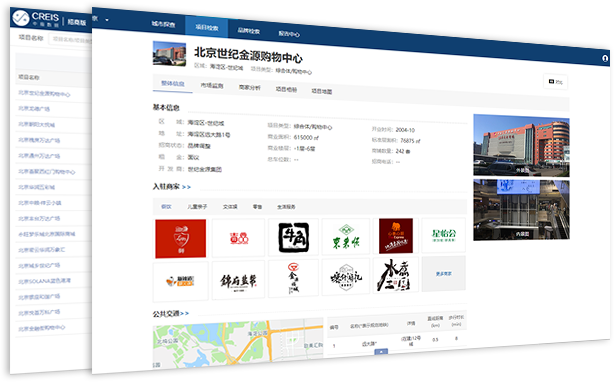This screenshot has width=614, height=382.
Task: Expand the 公共交通 section arrows
Action: 184,314
